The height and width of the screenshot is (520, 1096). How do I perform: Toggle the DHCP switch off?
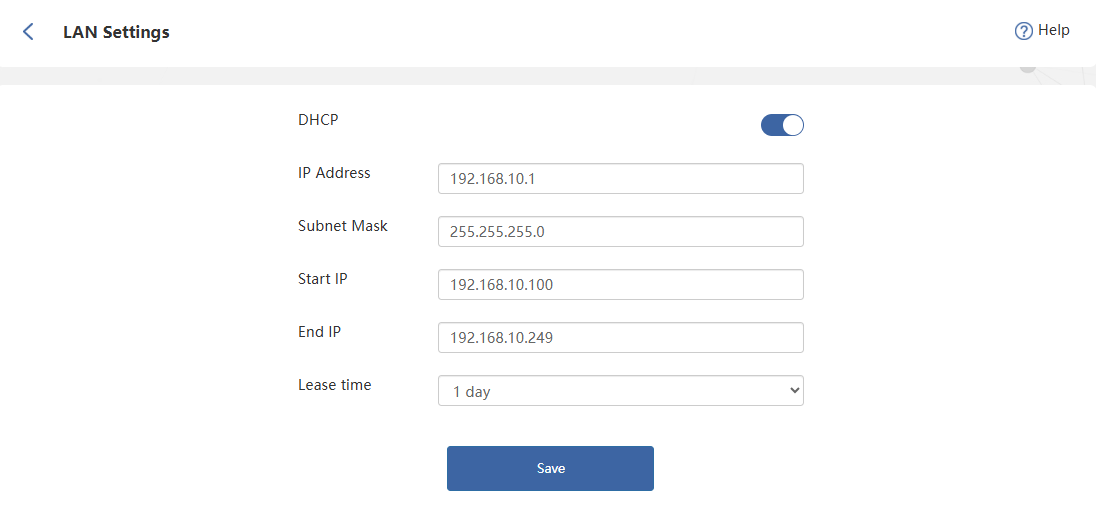[x=782, y=125]
